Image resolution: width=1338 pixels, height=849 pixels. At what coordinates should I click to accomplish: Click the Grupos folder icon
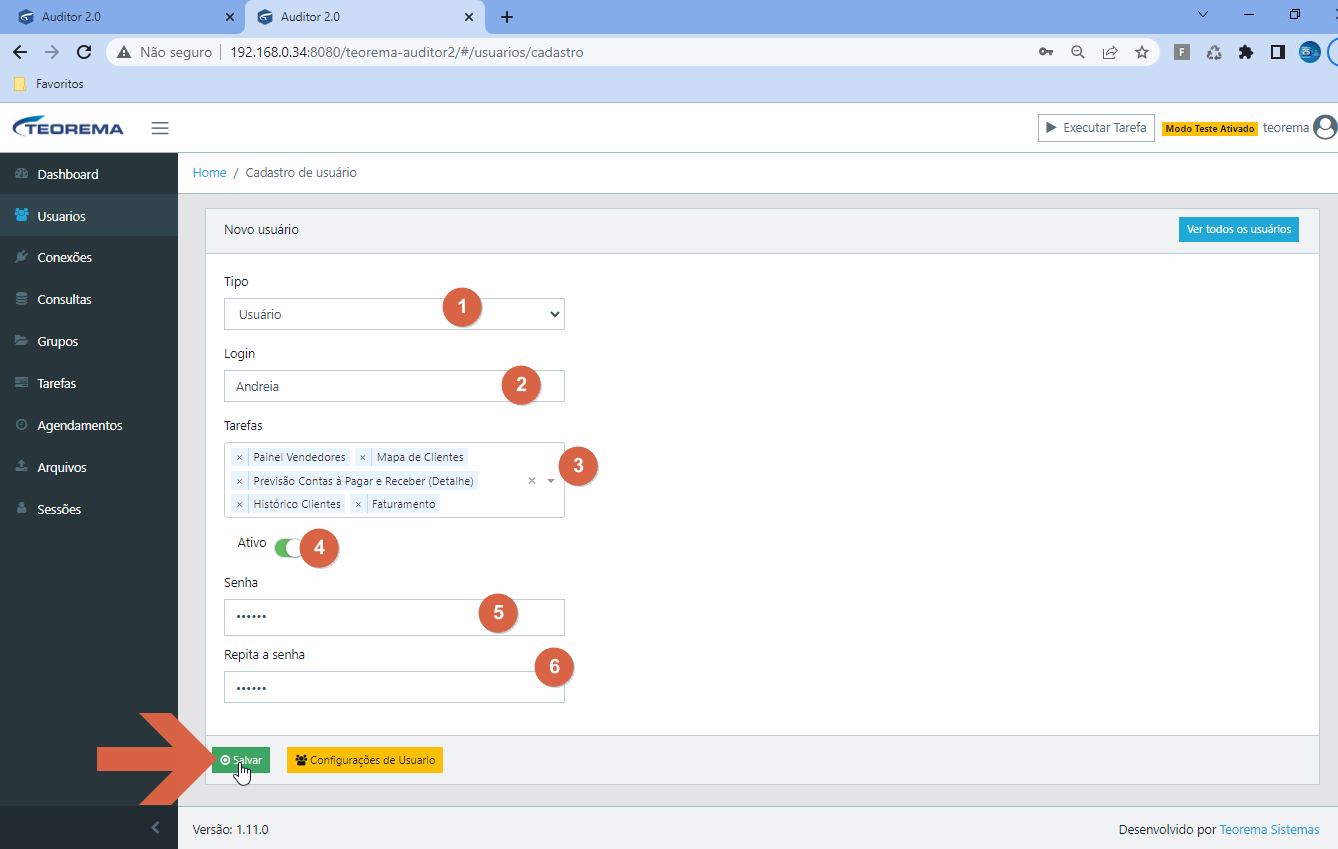22,341
